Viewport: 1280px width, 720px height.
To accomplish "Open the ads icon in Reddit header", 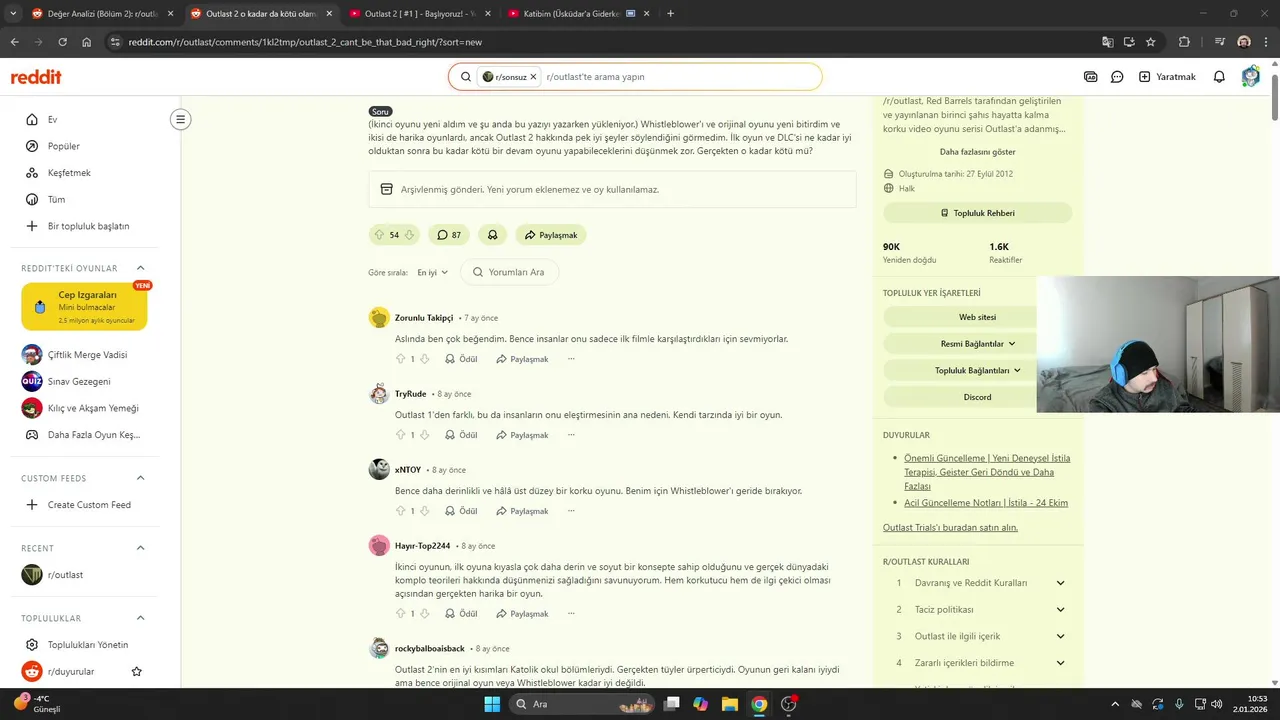I will click(1091, 77).
